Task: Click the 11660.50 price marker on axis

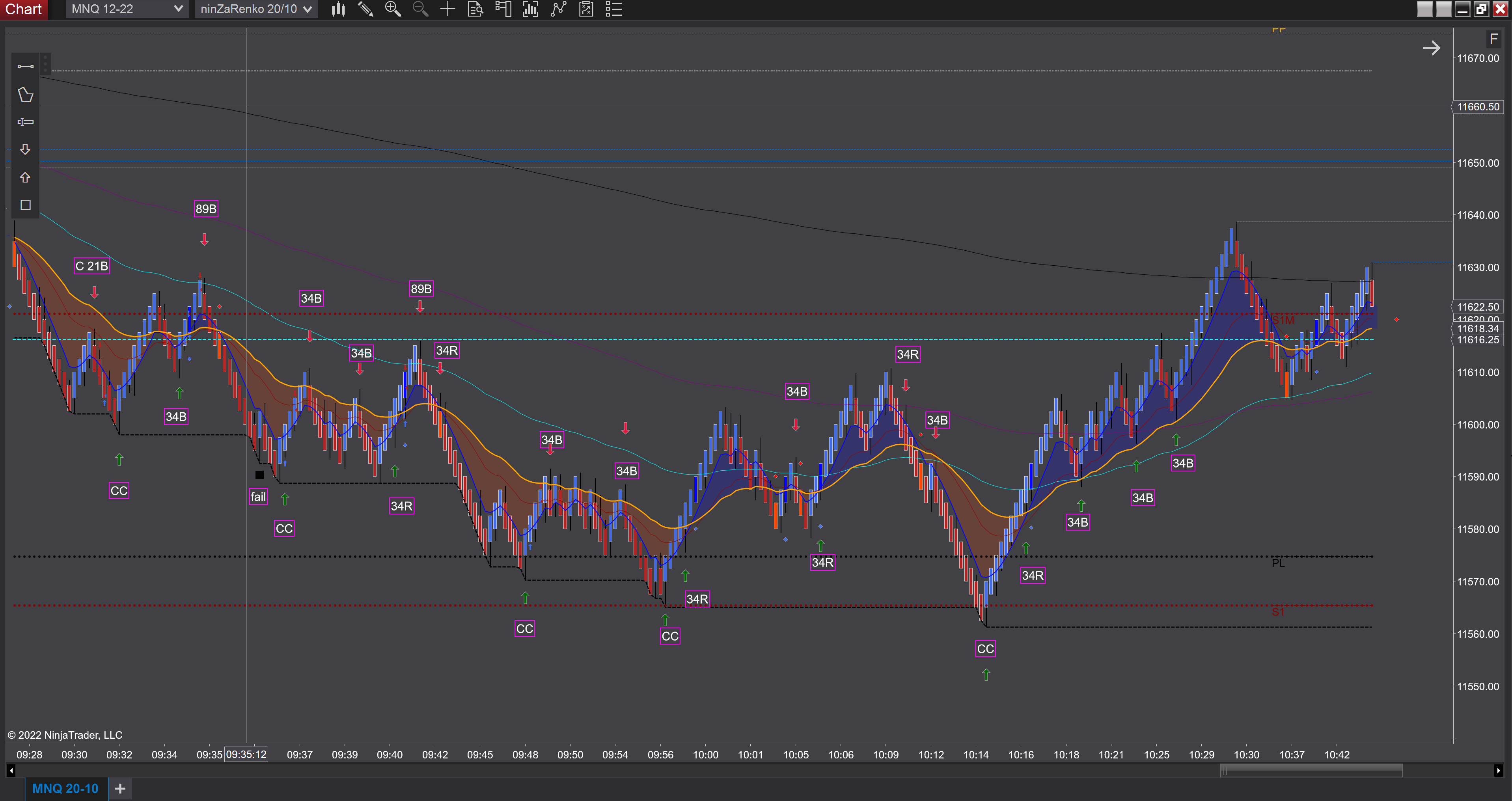Action: pos(1478,107)
